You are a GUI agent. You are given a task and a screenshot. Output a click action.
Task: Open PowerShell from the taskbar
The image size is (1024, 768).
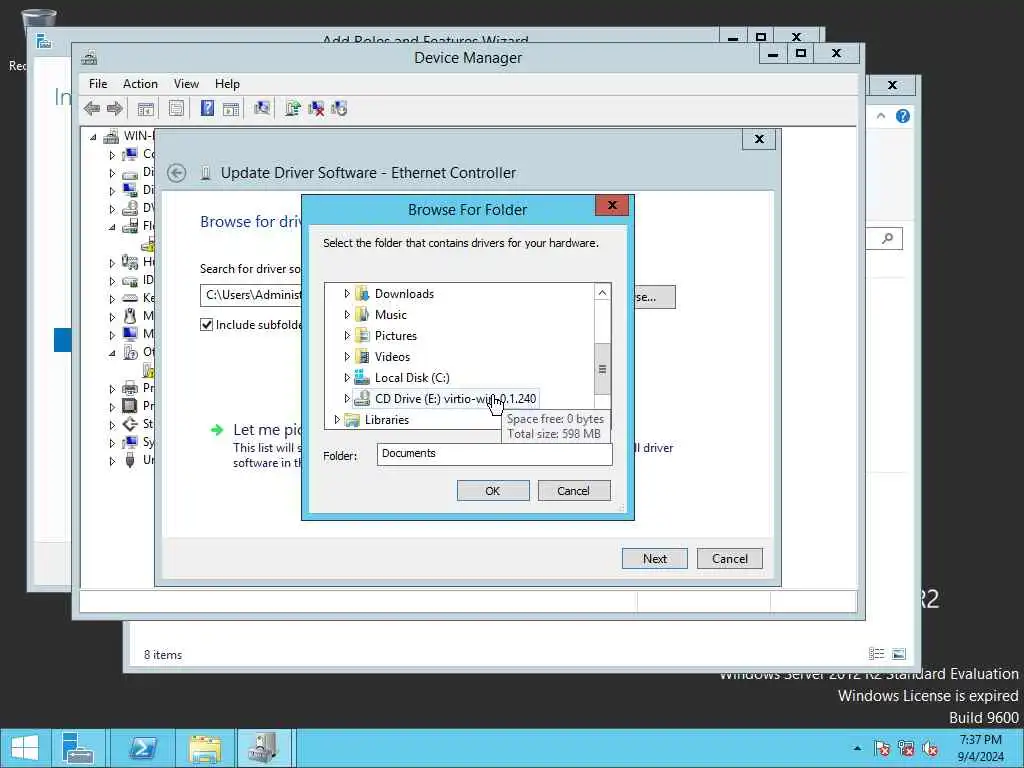142,748
